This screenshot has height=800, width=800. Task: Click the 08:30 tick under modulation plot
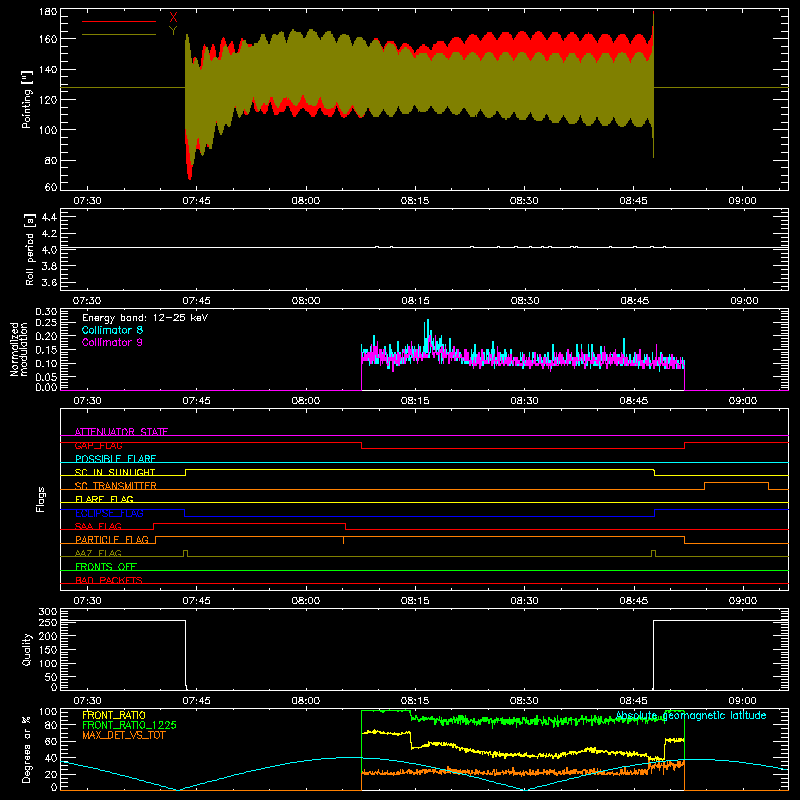click(x=524, y=401)
